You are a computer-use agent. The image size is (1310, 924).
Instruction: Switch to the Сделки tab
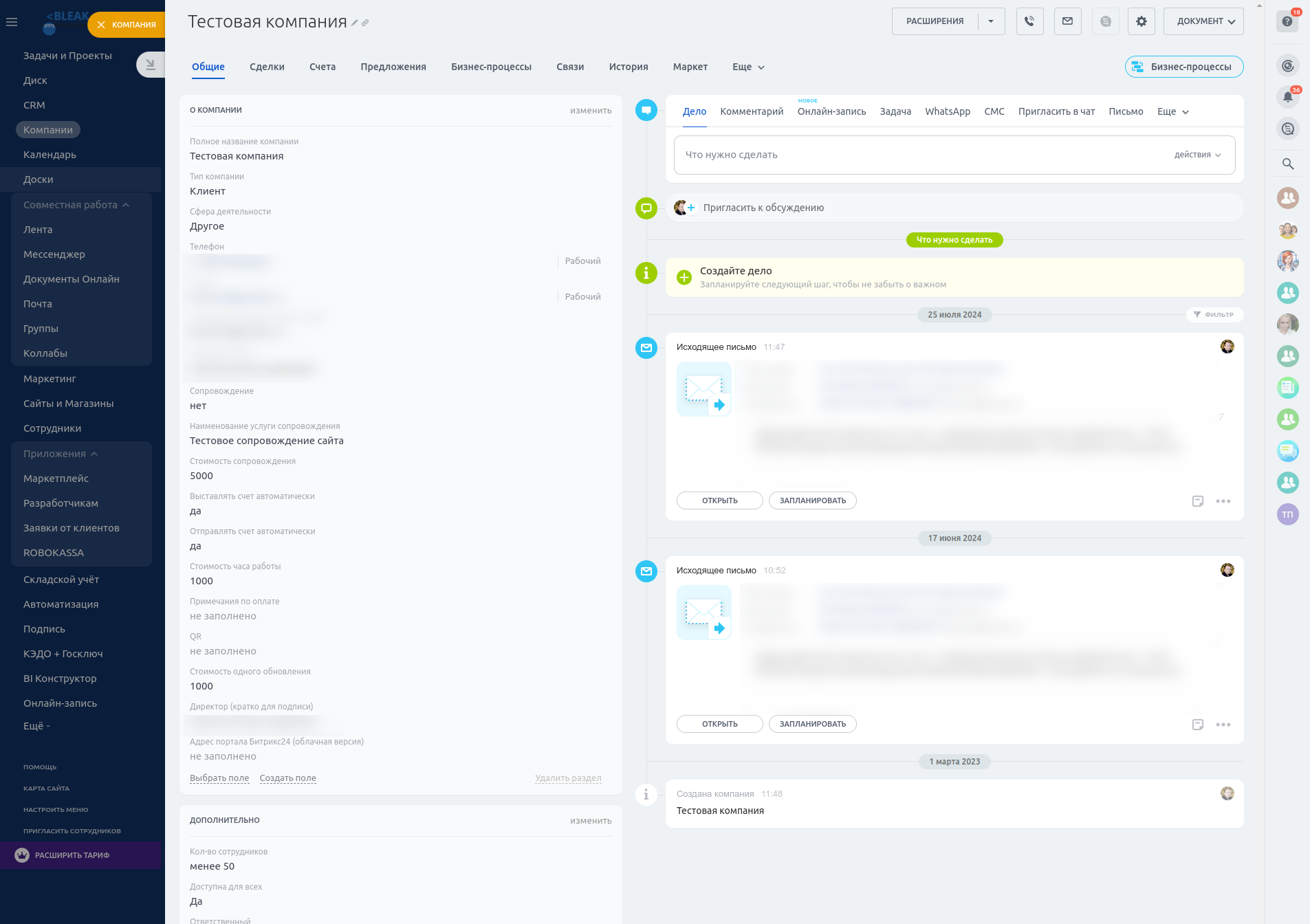point(267,67)
